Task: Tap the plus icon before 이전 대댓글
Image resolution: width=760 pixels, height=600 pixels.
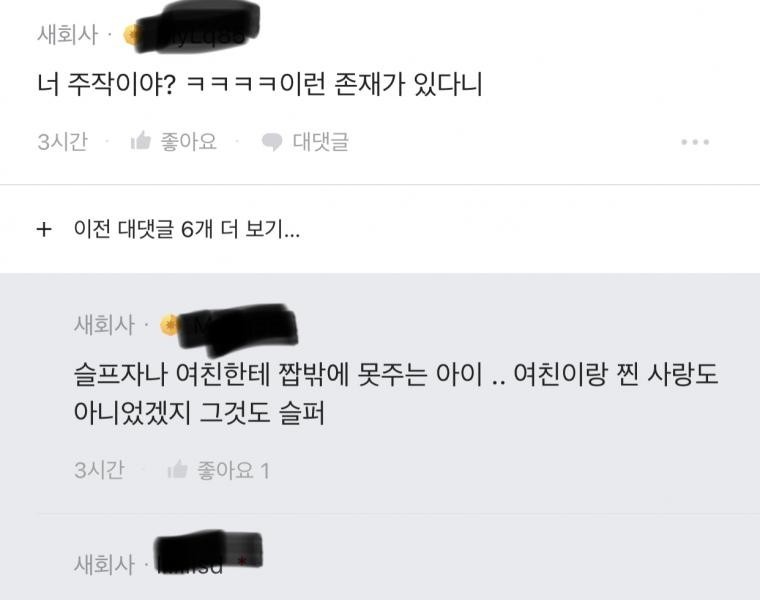Action: pyautogui.click(x=44, y=229)
